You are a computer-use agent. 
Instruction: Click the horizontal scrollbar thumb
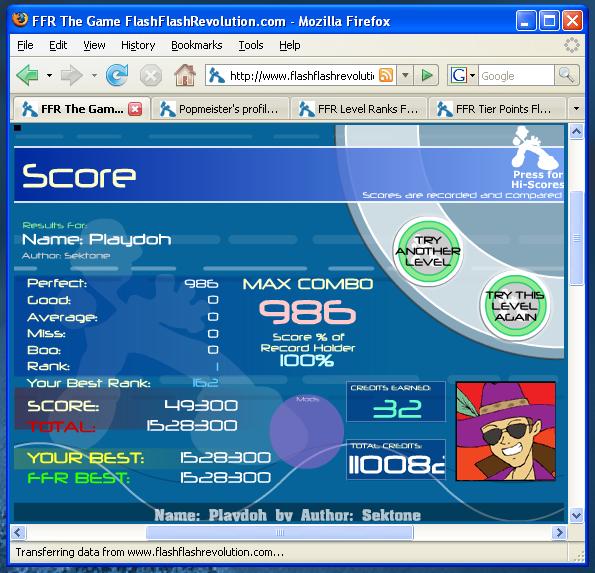pos(280,532)
